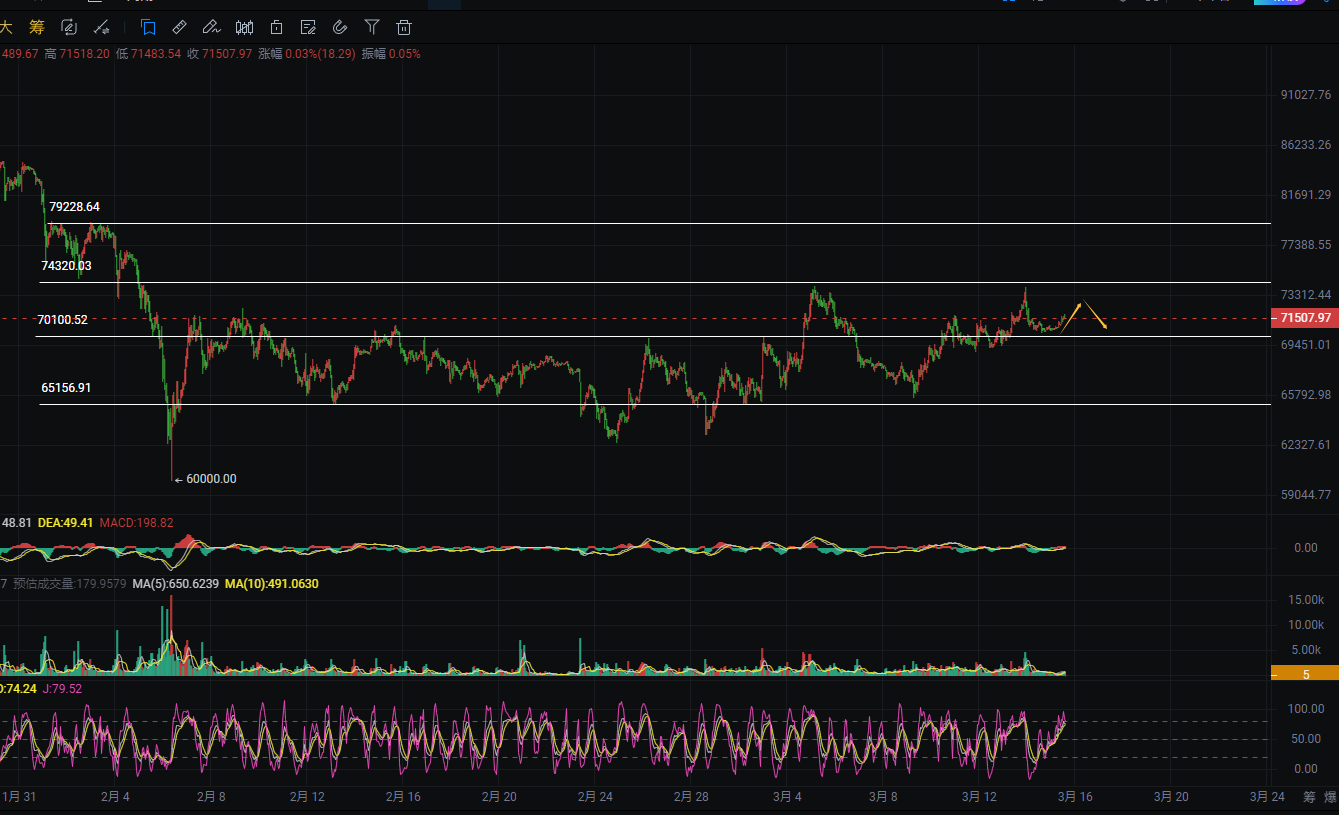The height and width of the screenshot is (815, 1339).
Task: Click the orange volume value marker
Action: pos(1304,674)
